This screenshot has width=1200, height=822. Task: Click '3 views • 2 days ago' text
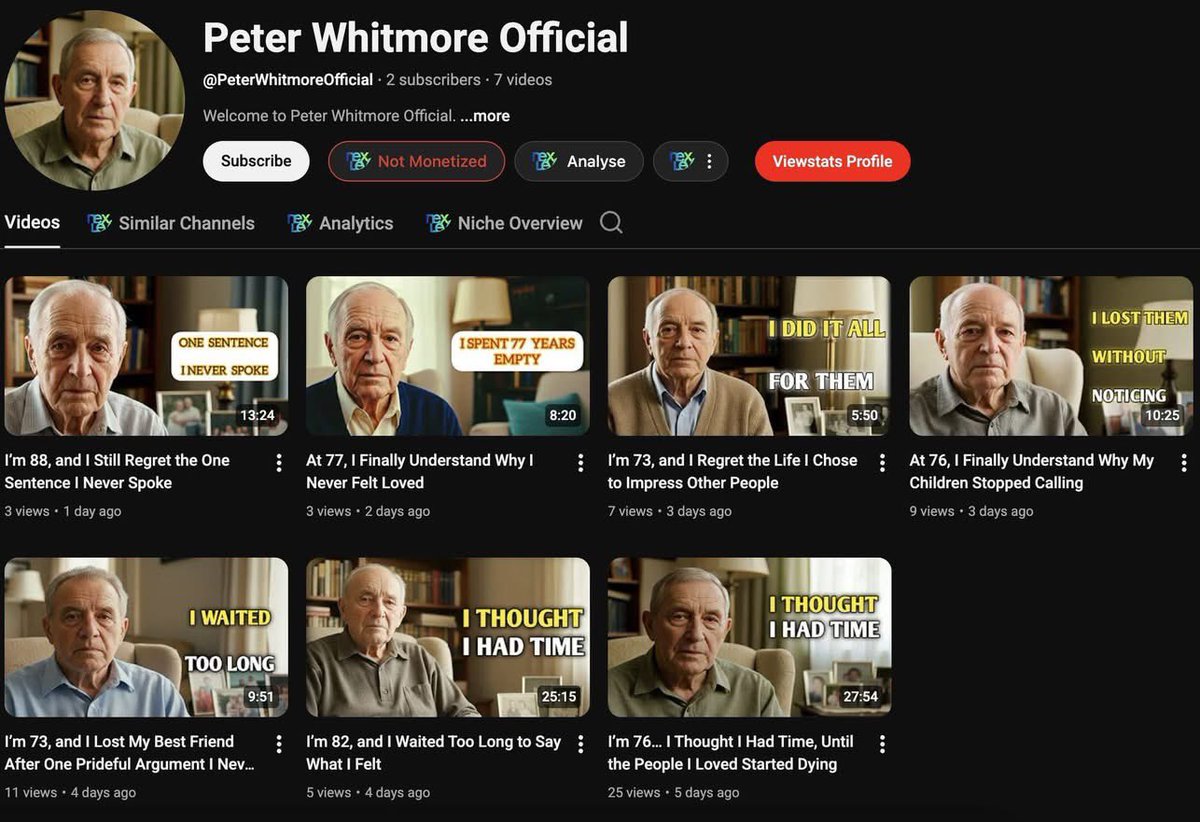click(368, 511)
